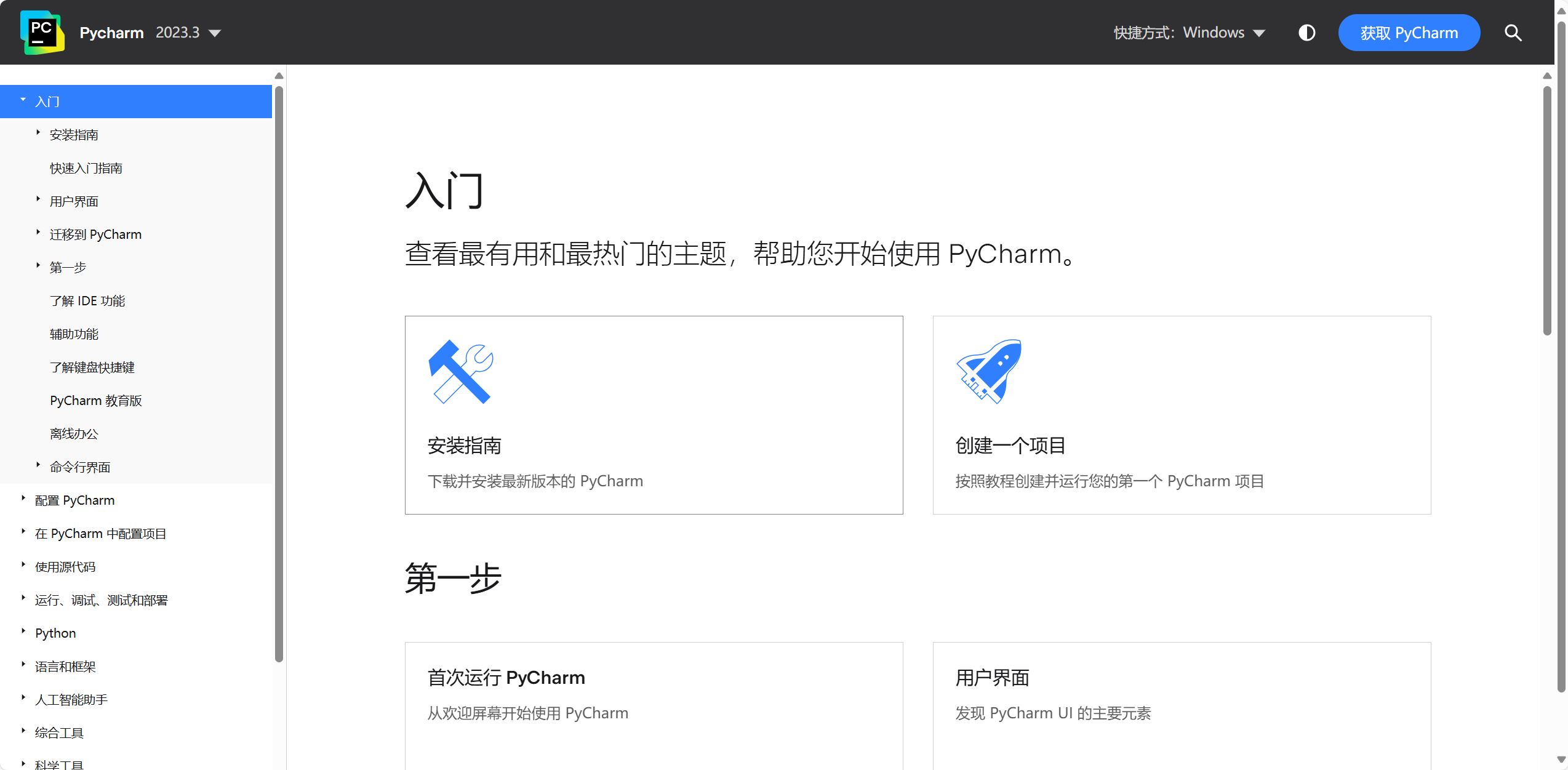Screen dimensions: 1568x770
Task: Click the PyCharm PC logo icon
Action: (x=42, y=32)
